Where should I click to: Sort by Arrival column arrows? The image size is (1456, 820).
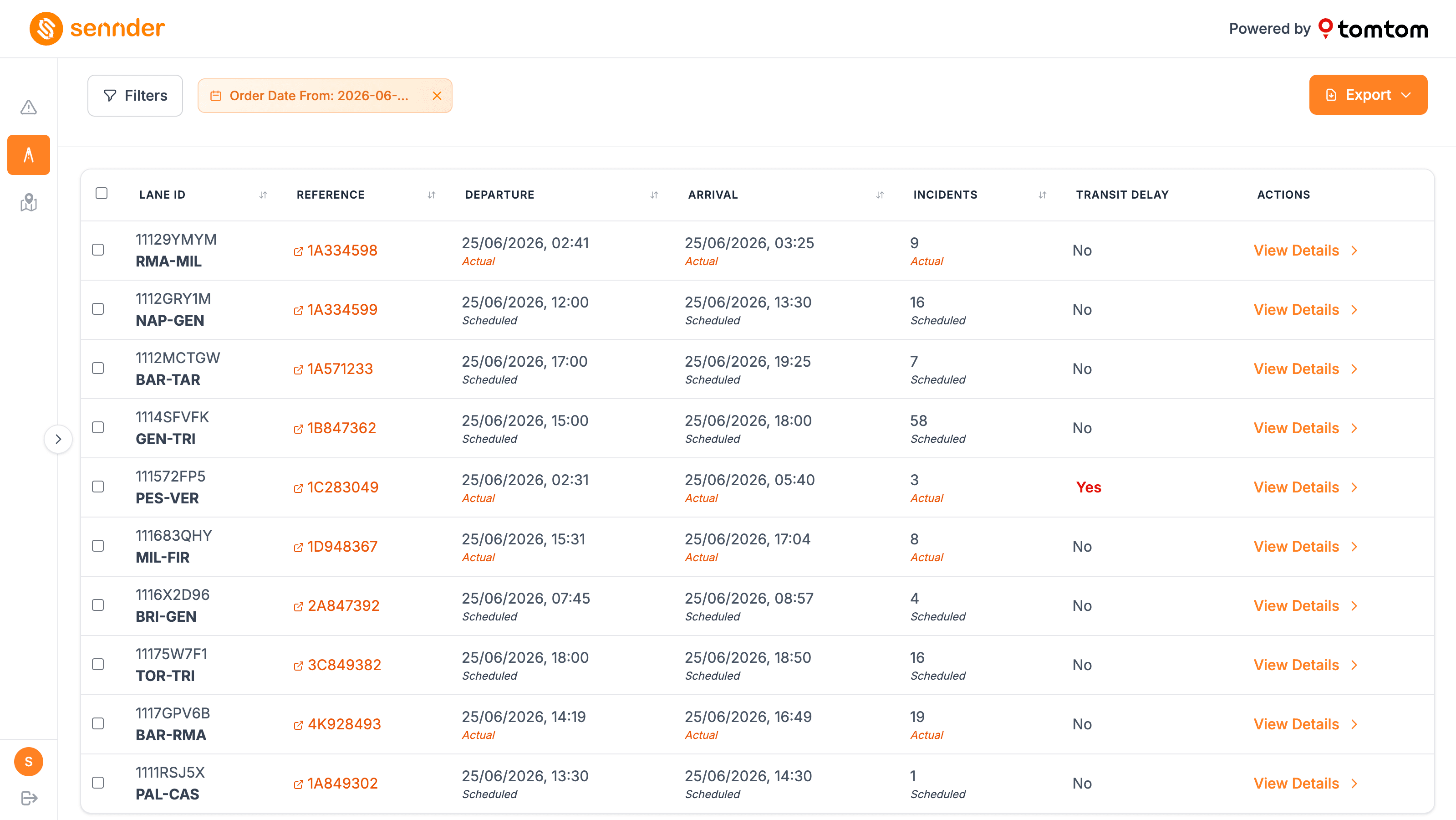(x=880, y=195)
